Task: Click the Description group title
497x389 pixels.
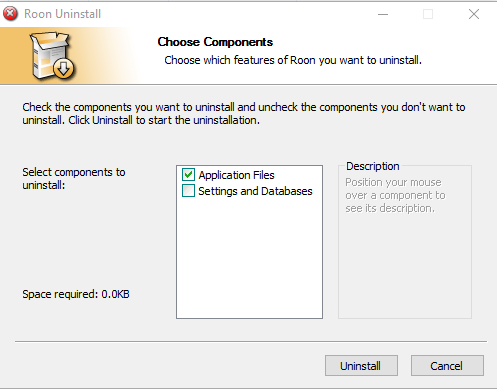Action: click(372, 166)
